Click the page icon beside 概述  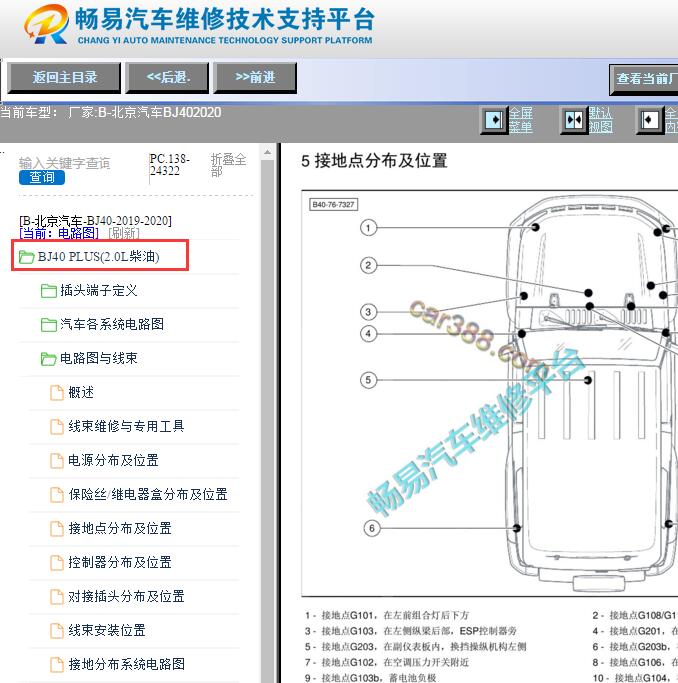[57, 392]
